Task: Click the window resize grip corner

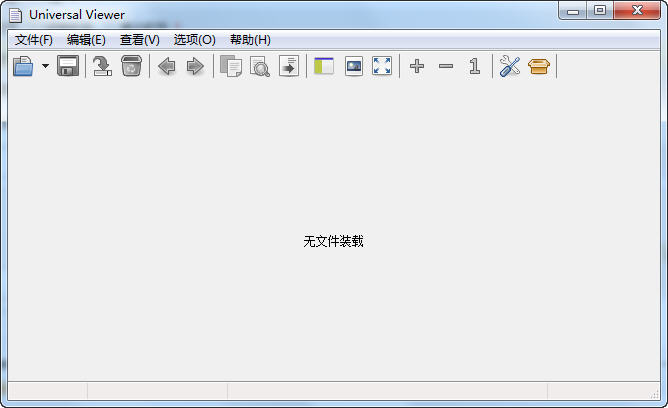Action: point(655,395)
